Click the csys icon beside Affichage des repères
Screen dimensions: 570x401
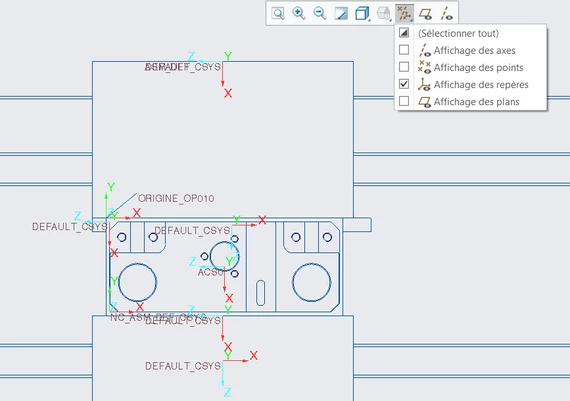pyautogui.click(x=424, y=84)
